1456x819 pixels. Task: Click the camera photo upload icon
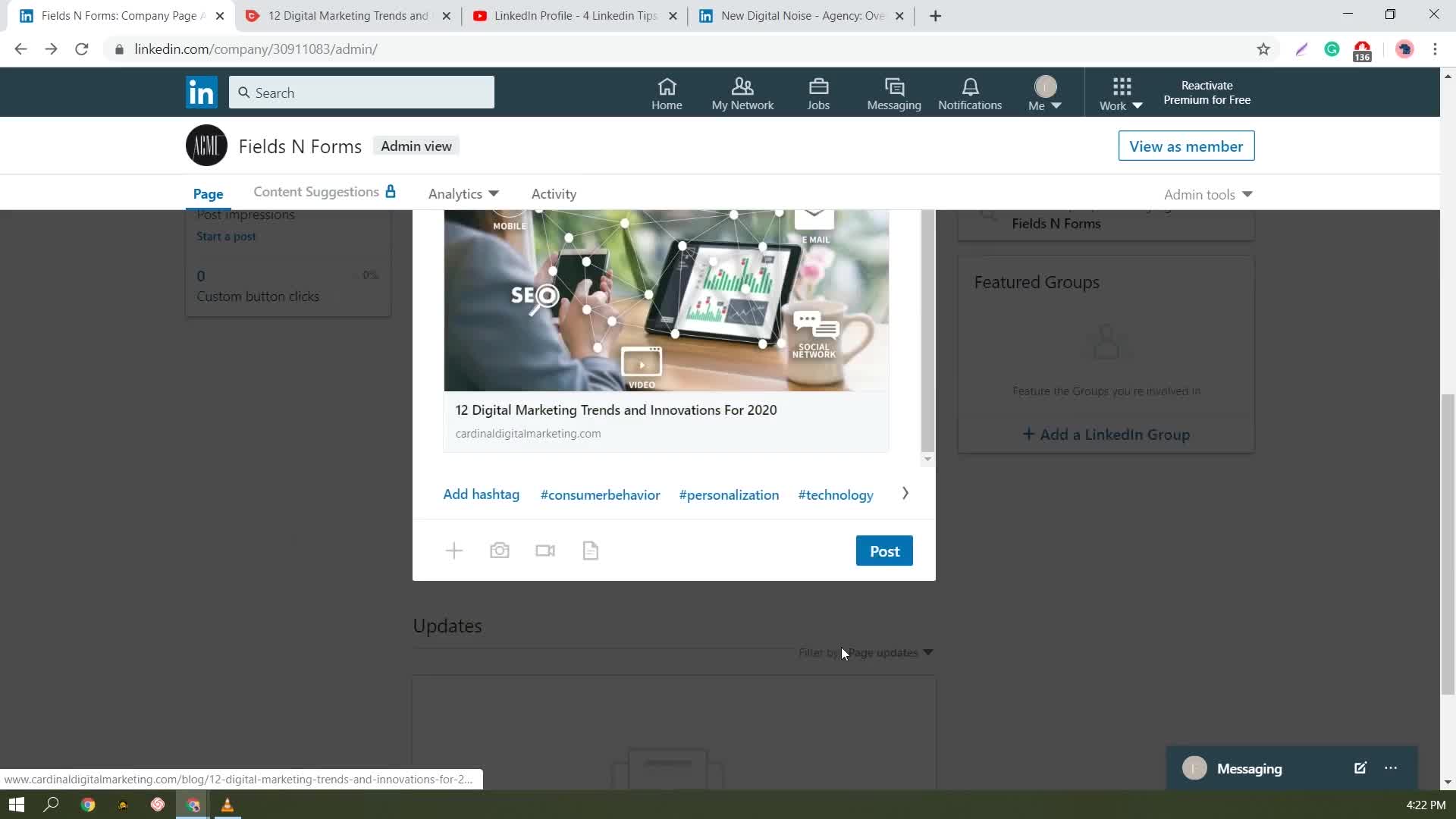(499, 551)
